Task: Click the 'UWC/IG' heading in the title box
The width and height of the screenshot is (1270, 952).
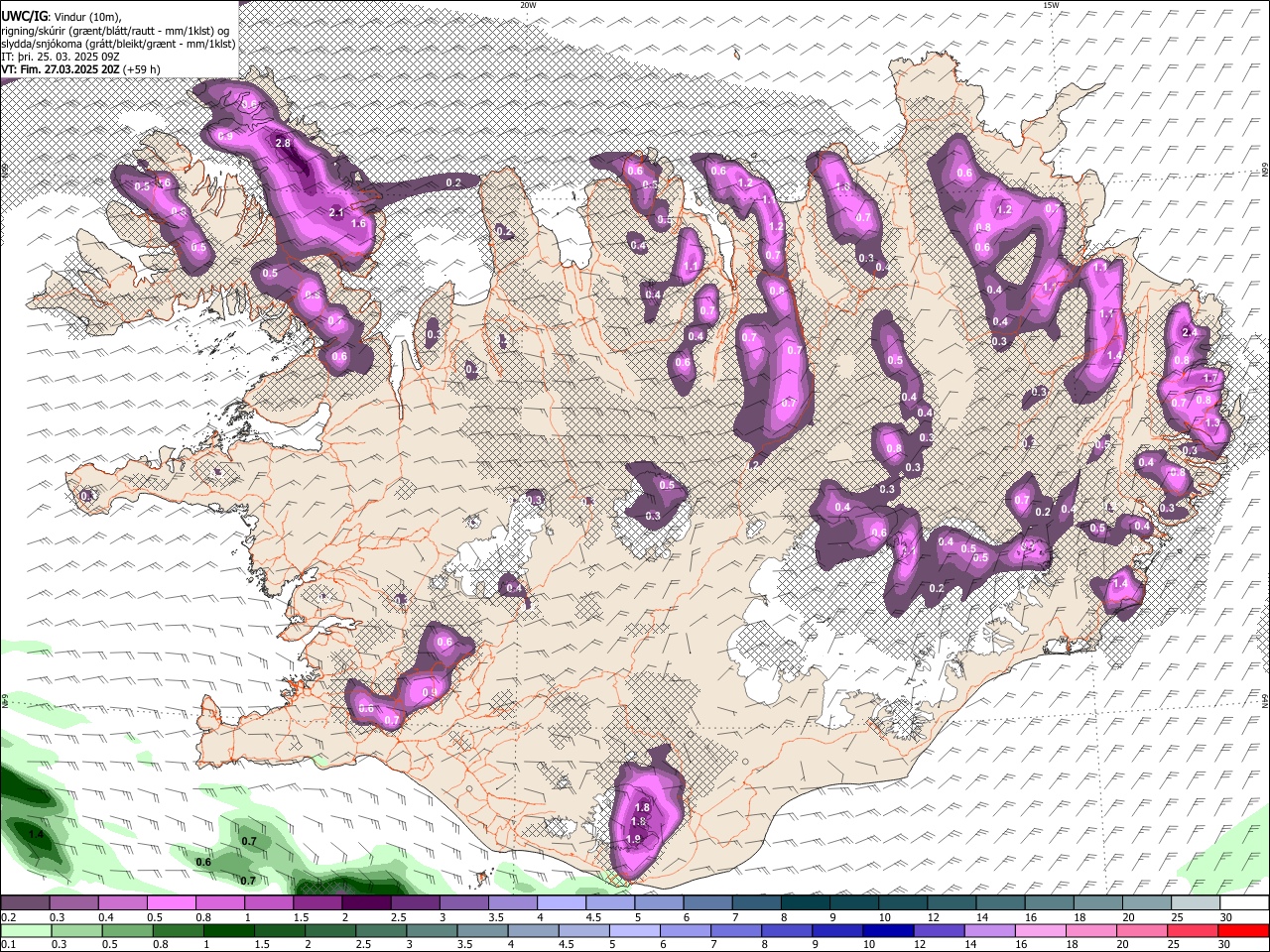Action: pyautogui.click(x=23, y=18)
